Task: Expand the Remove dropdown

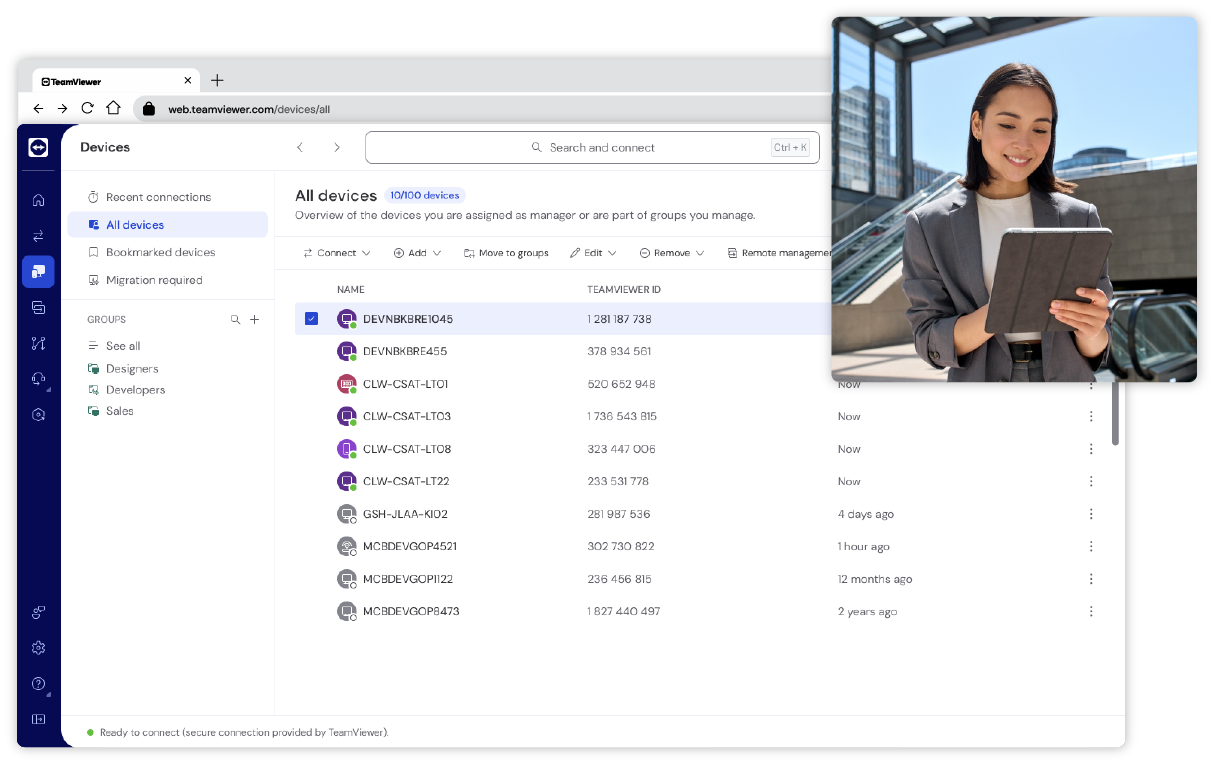Action: click(x=672, y=253)
